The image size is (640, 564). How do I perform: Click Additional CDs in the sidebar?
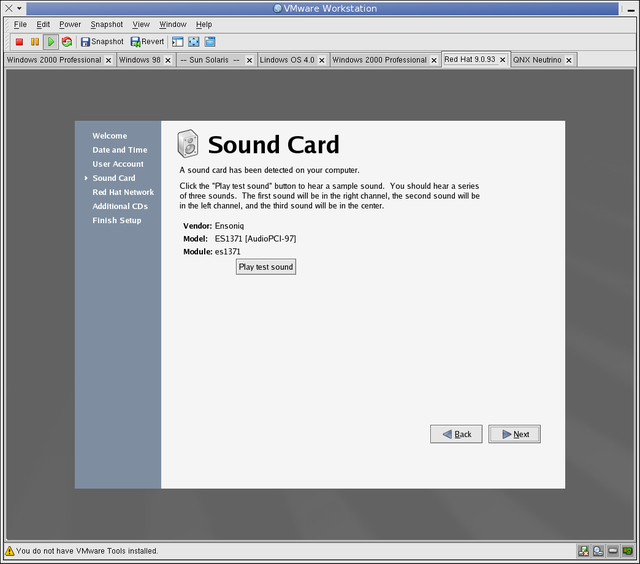pyautogui.click(x=120, y=206)
